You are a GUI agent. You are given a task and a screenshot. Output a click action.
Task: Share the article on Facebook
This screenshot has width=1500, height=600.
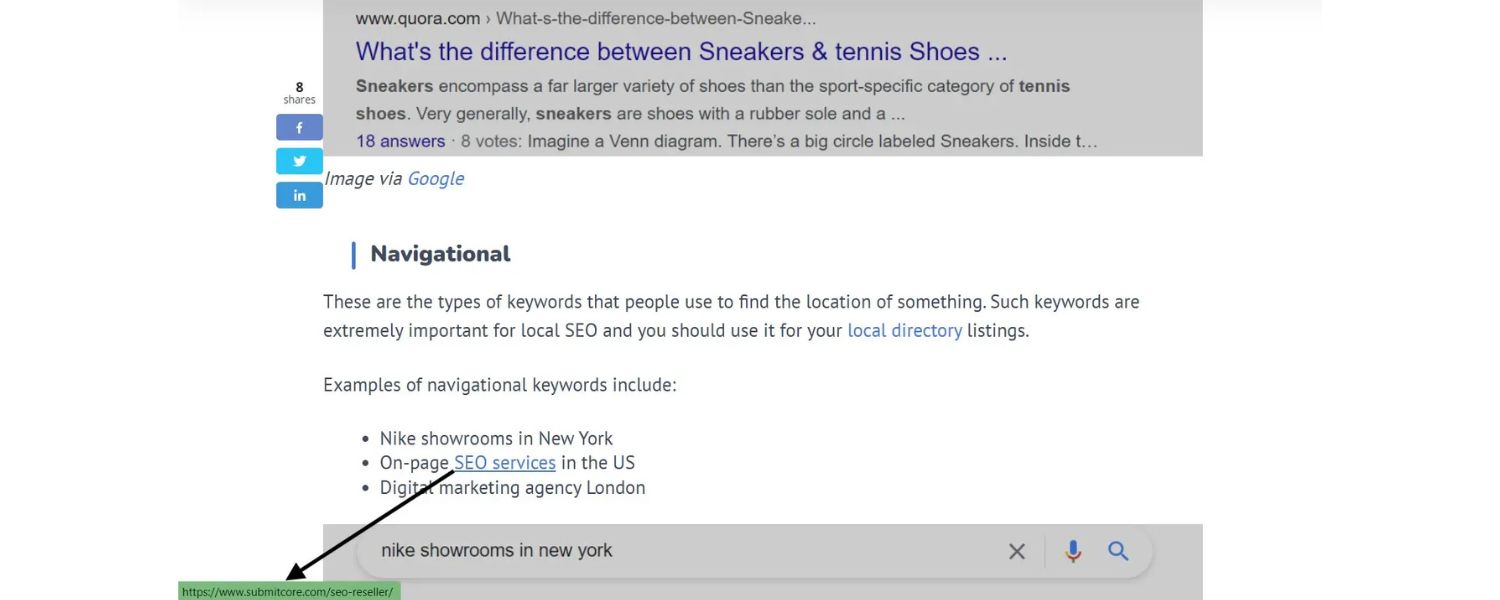click(298, 127)
